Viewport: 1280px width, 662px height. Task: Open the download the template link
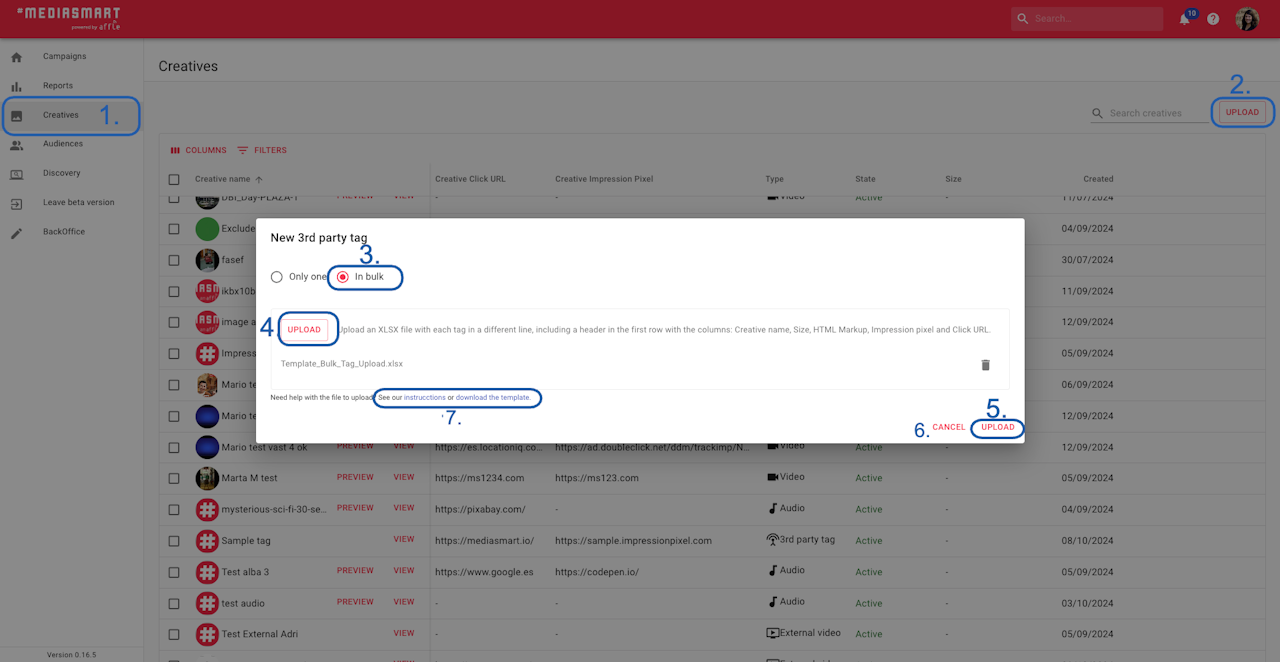[x=493, y=398]
